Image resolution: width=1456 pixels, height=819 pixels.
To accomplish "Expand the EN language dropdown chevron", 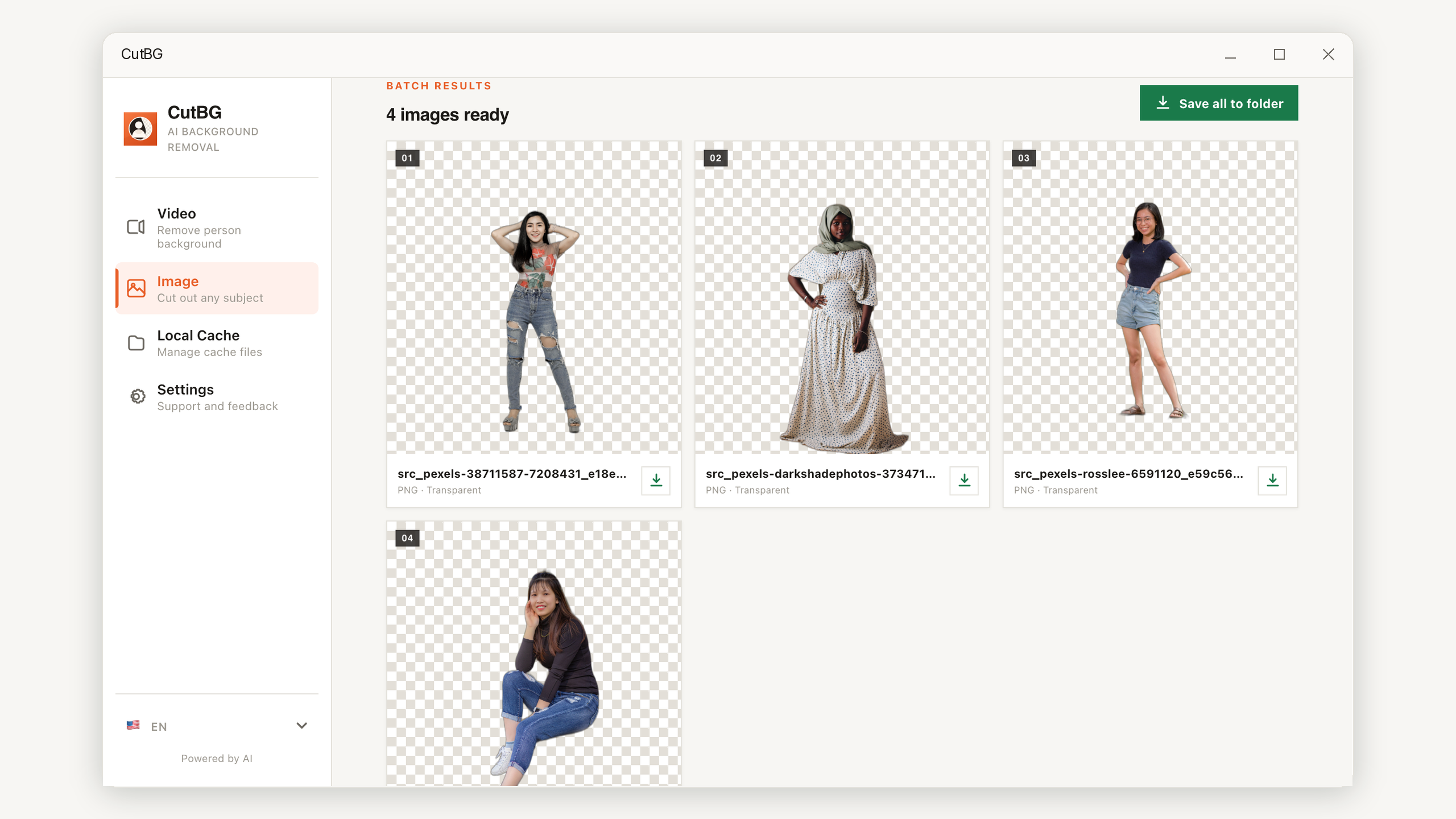I will (301, 725).
